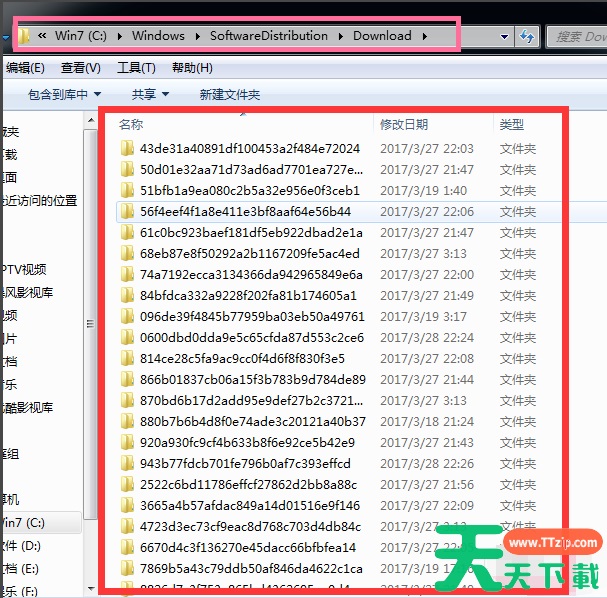Click folder icon of 51bfb1a9ea080c2b5a32e956e0f3ceb1

click(127, 190)
